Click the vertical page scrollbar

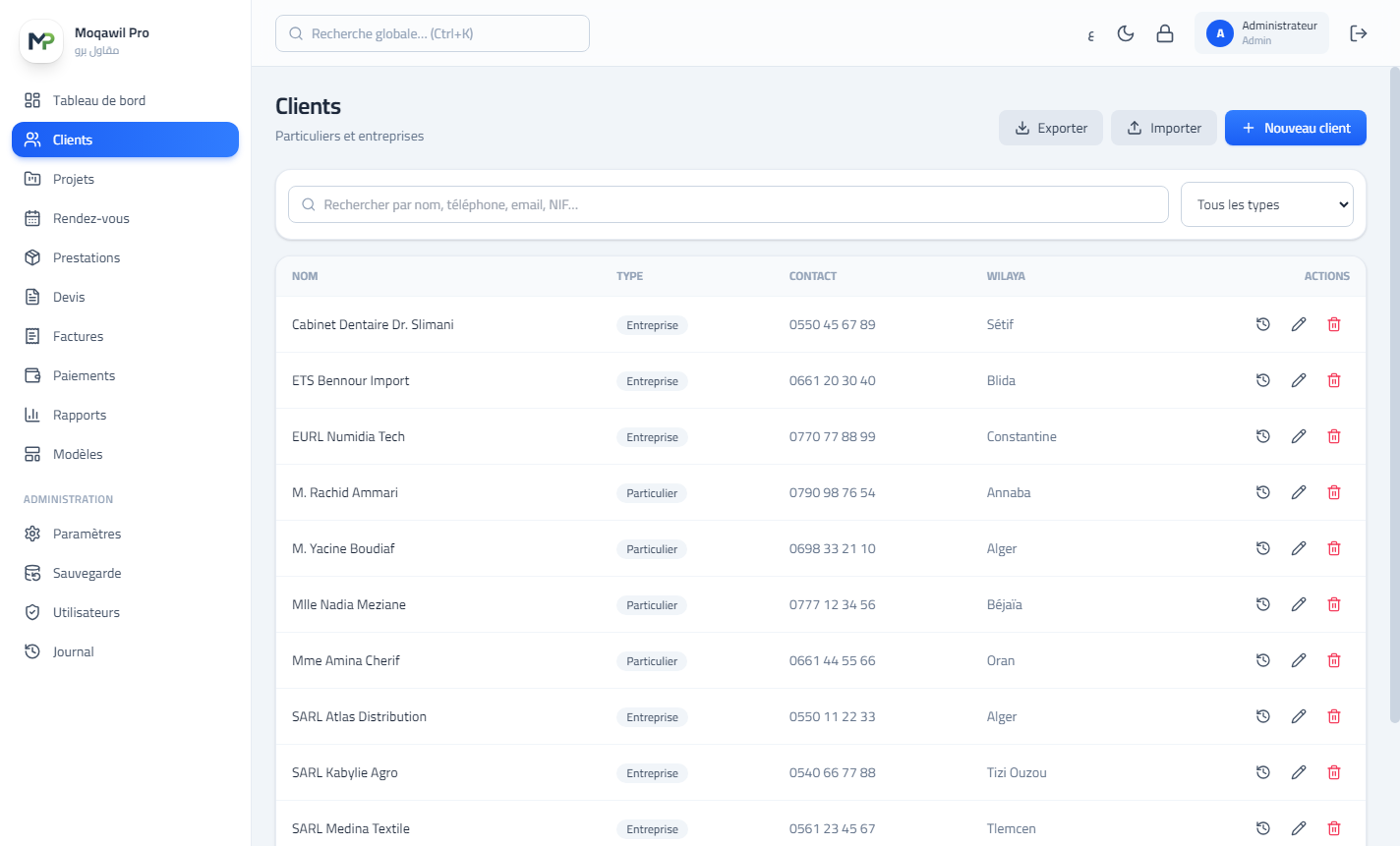click(x=1394, y=395)
